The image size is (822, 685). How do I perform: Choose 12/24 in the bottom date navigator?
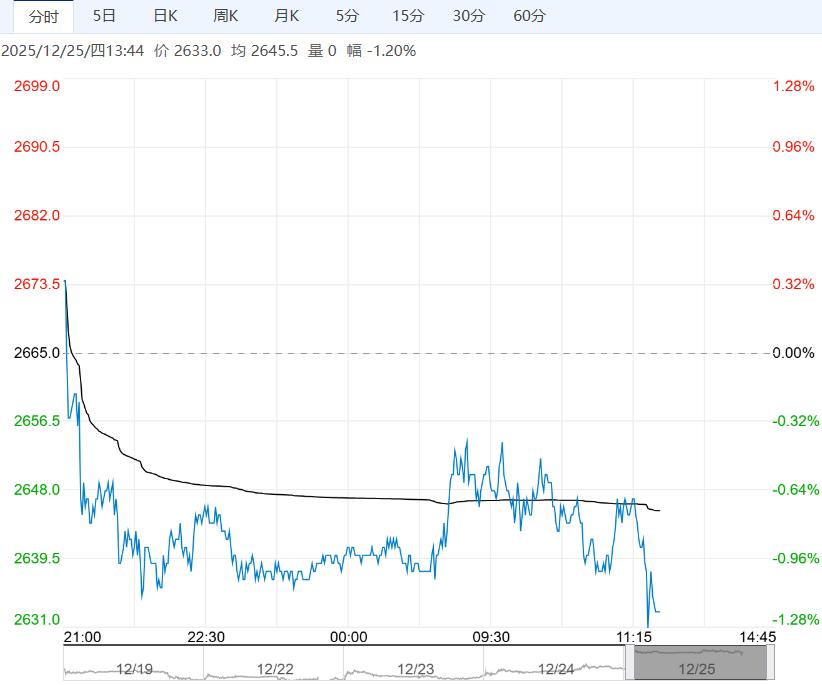pos(555,668)
